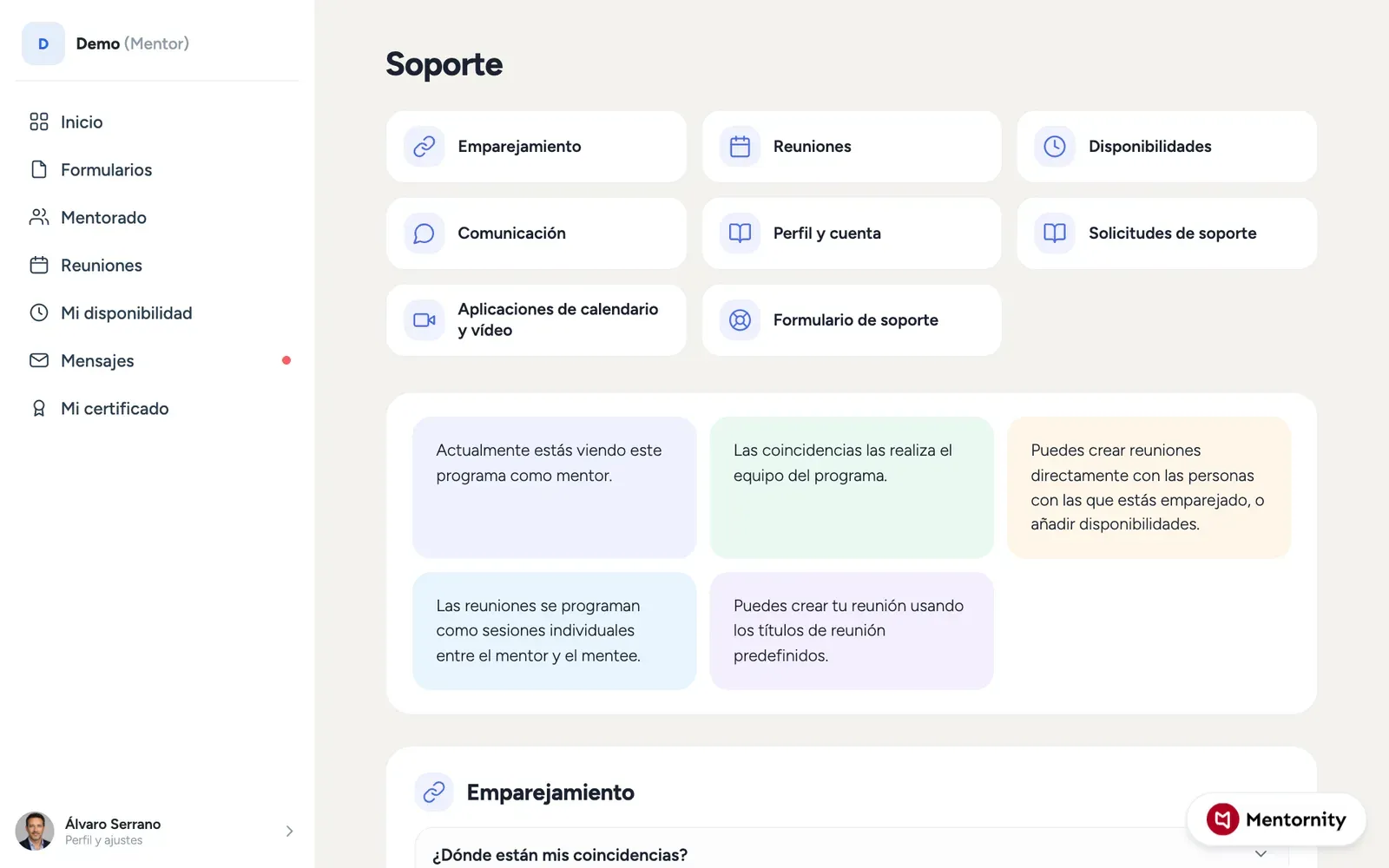Click the lifebuoy icon on Formulario de soporte card
Screen dimensions: 1389x868
pos(740,320)
